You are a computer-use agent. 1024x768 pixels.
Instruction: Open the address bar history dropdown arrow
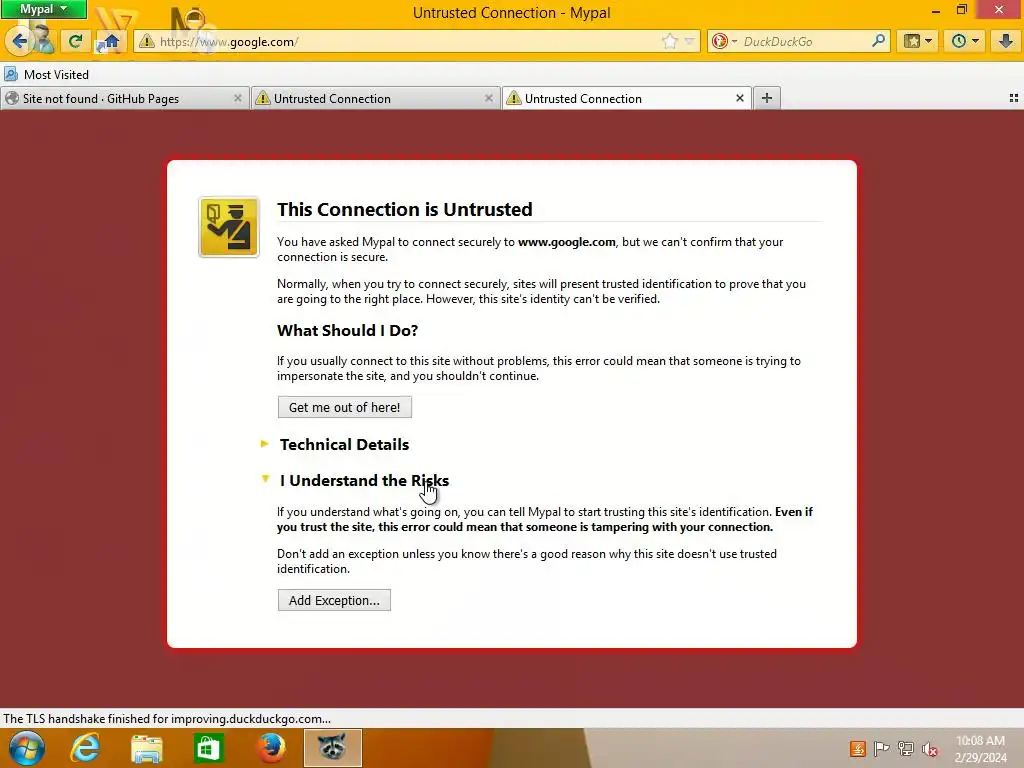click(690, 42)
